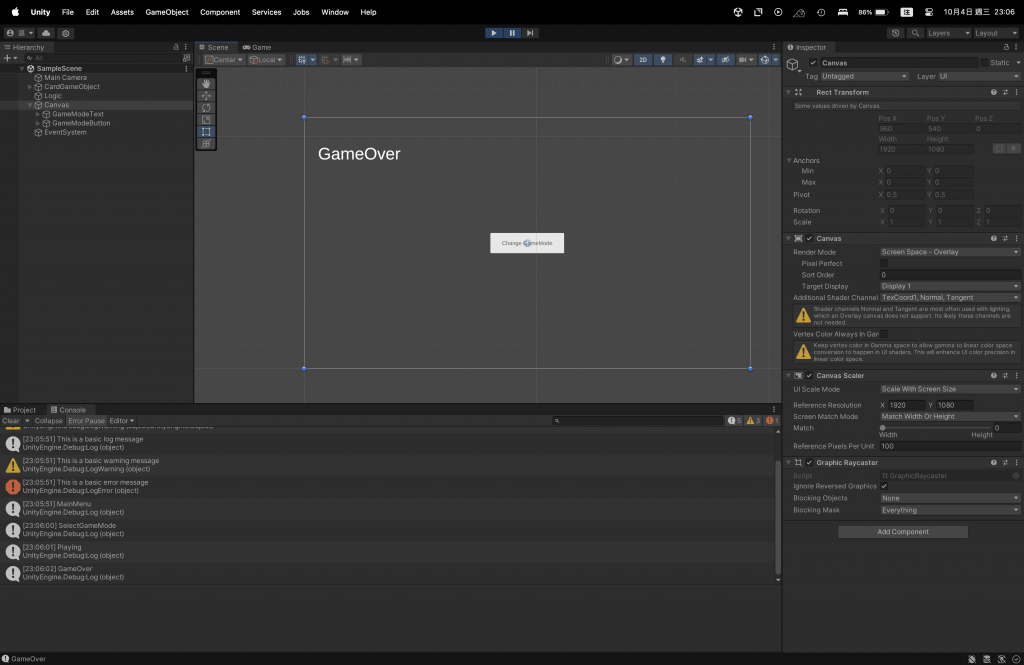Open the Render Mode dropdown
1024x665 pixels.
tap(950, 252)
